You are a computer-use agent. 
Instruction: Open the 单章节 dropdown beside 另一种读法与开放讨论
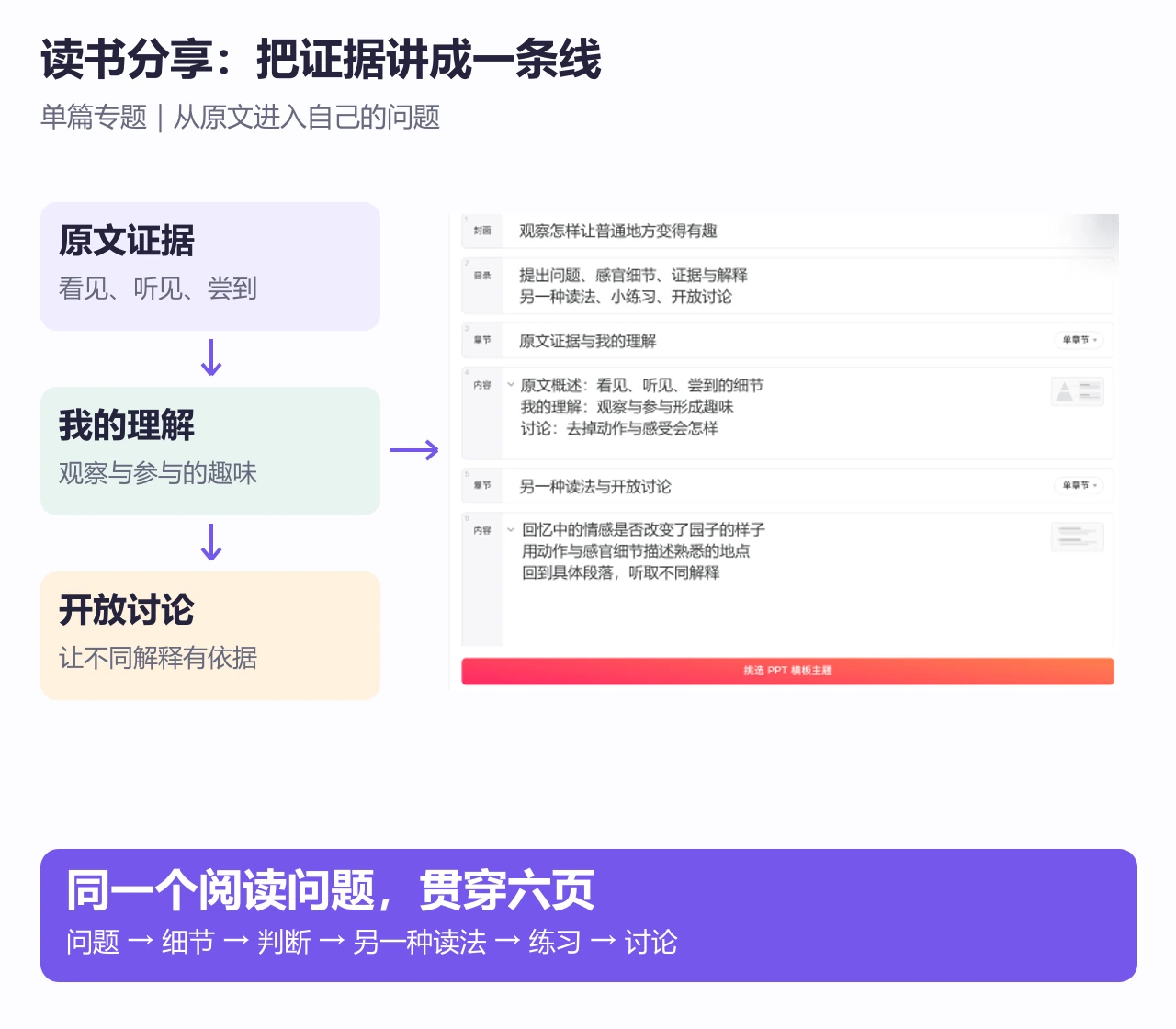[1080, 485]
